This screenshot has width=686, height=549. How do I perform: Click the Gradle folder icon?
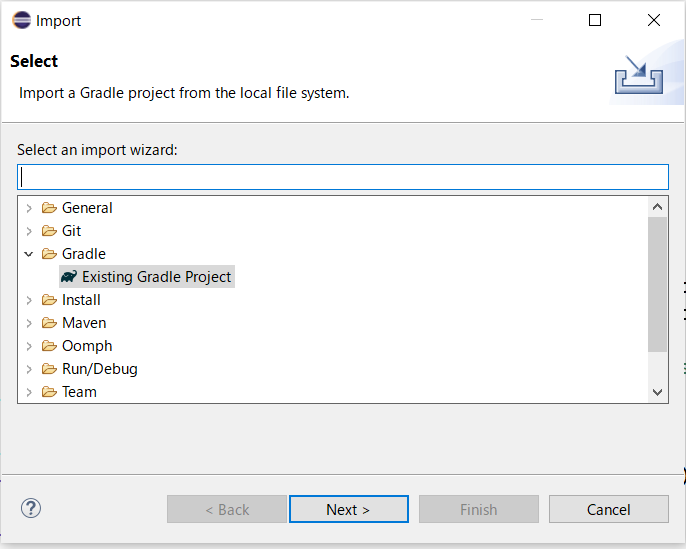tap(49, 254)
